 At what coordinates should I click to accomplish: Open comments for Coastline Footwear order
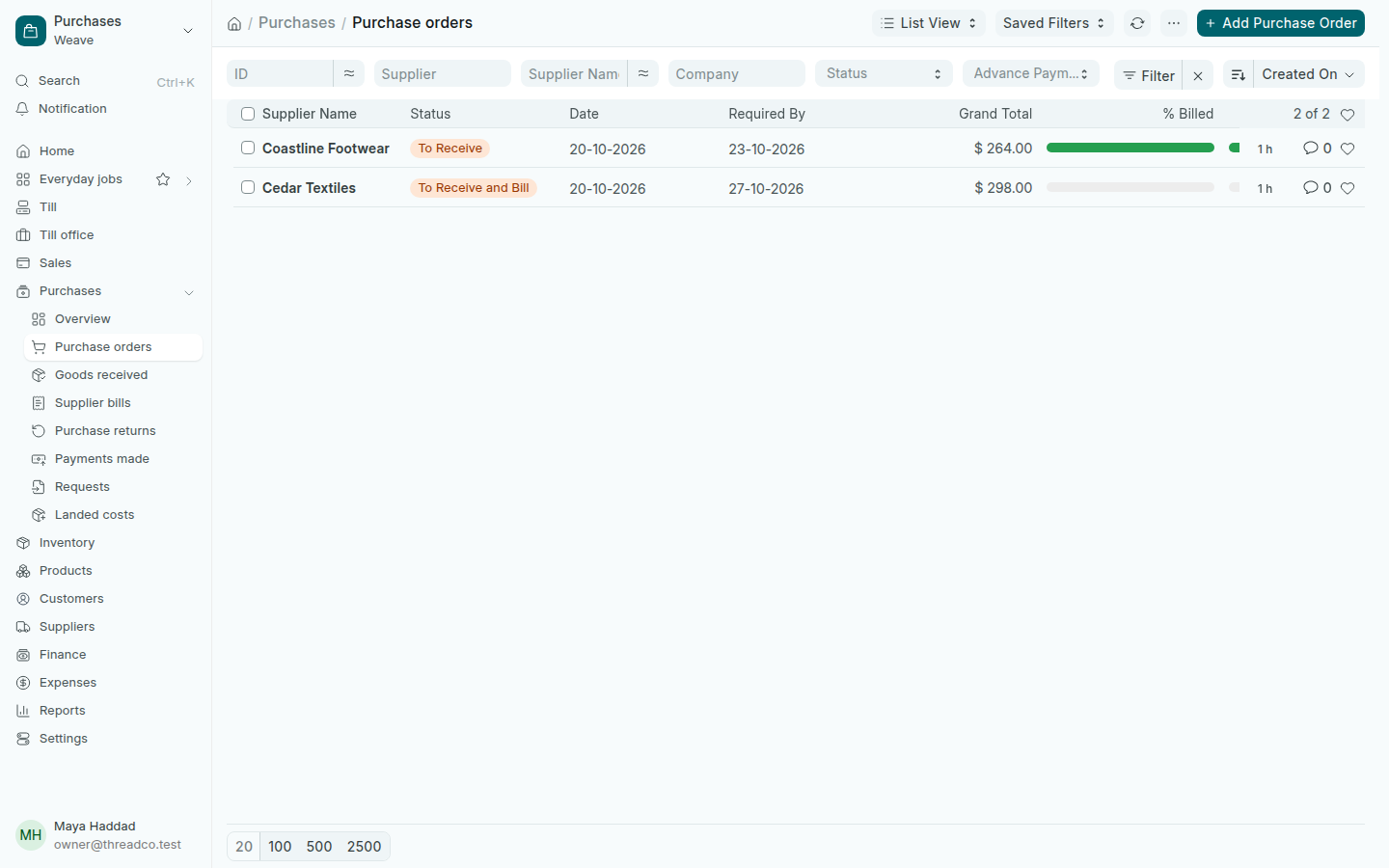coord(1317,149)
